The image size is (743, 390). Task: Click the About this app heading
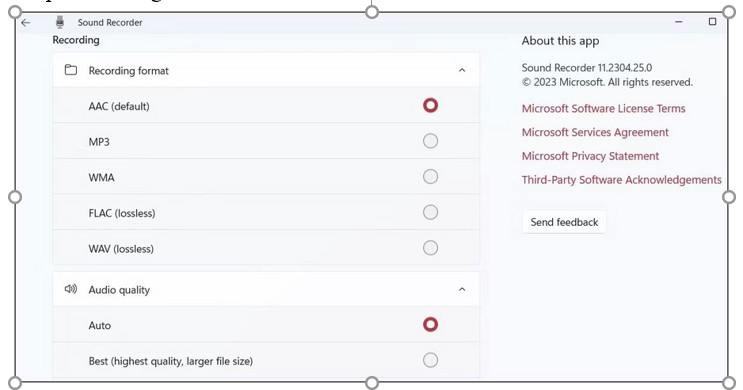(560, 41)
